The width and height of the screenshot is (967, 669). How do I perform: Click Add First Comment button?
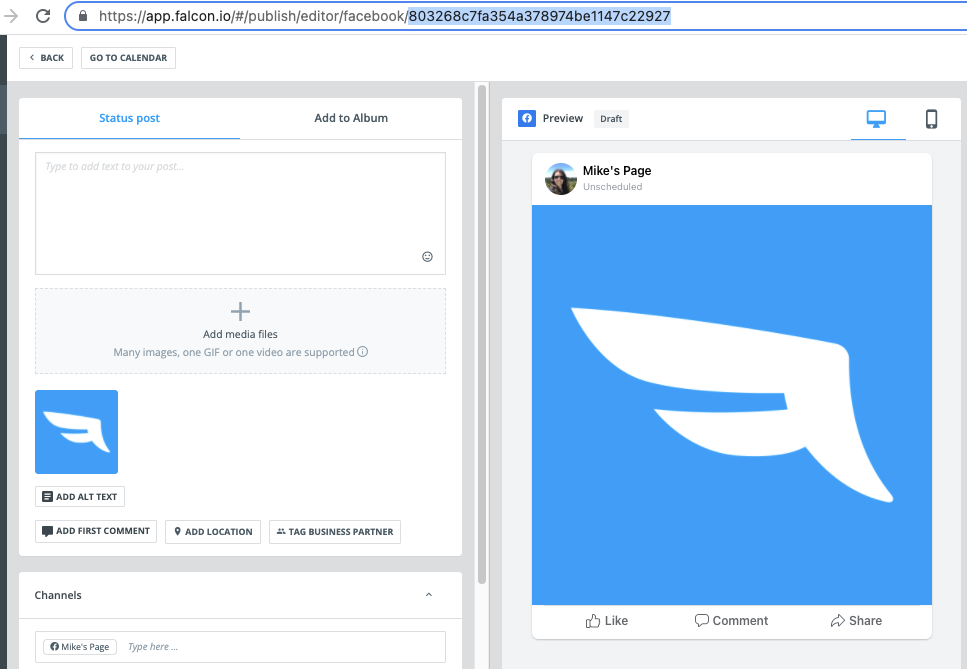point(96,532)
